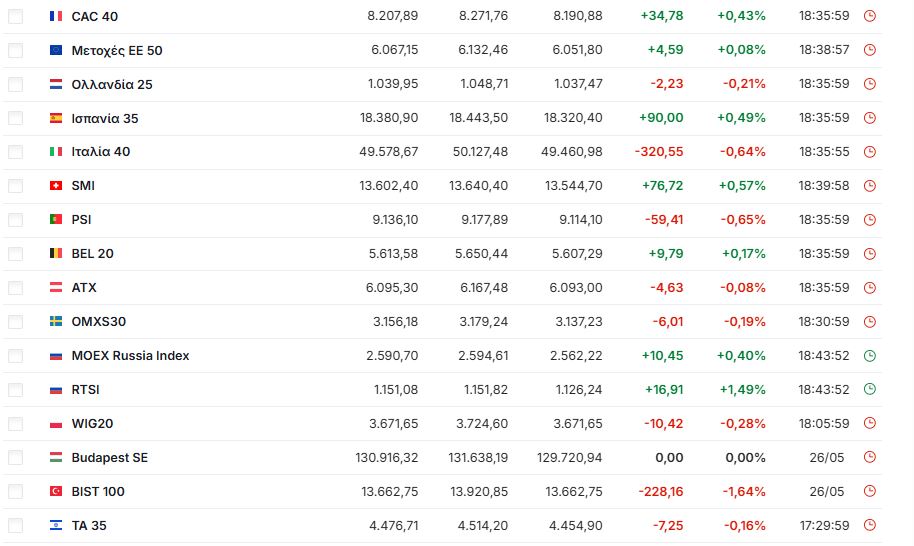Click the 0,00% change for Budapest SE
914x546 pixels.
click(x=745, y=458)
